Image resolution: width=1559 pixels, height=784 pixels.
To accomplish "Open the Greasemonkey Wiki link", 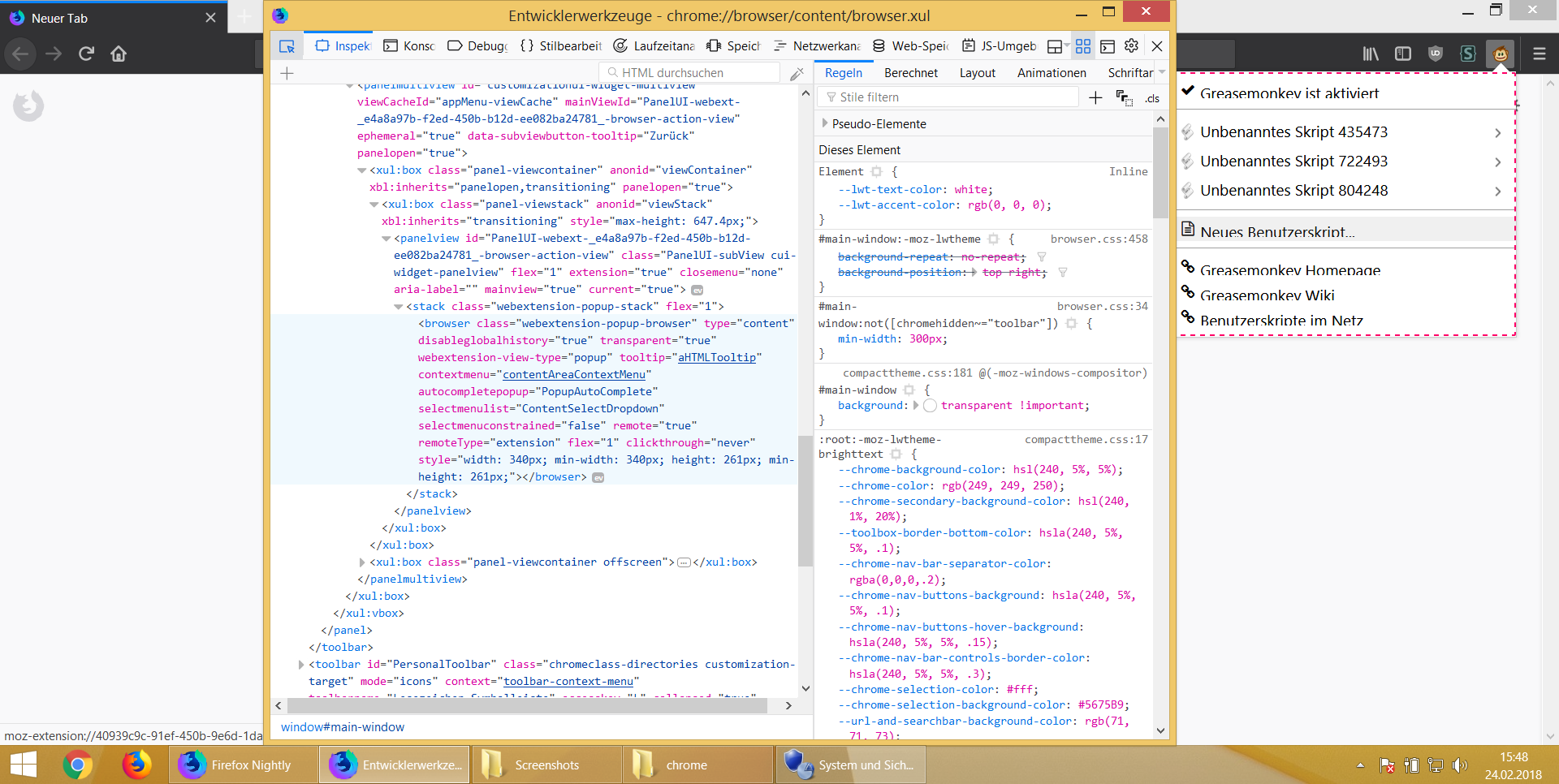I will coord(1346,295).
